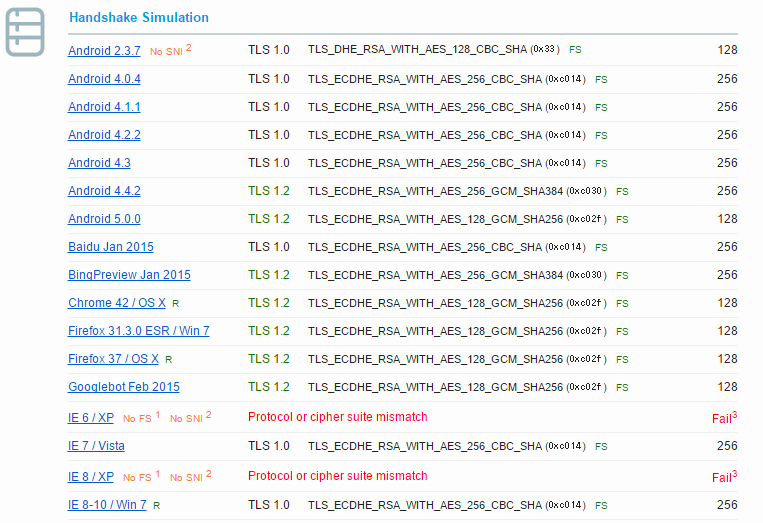Viewport: 763px width, 523px height.
Task: Click the cipher suite on IE 7 / Vista row
Action: (447, 446)
